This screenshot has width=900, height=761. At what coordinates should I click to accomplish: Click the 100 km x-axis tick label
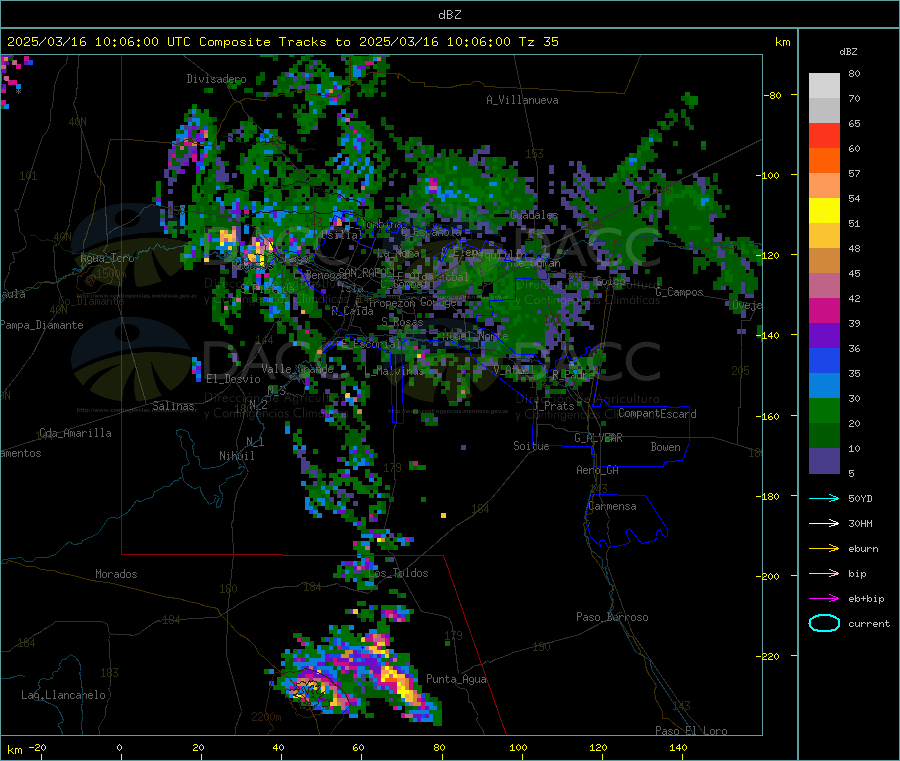[518, 747]
